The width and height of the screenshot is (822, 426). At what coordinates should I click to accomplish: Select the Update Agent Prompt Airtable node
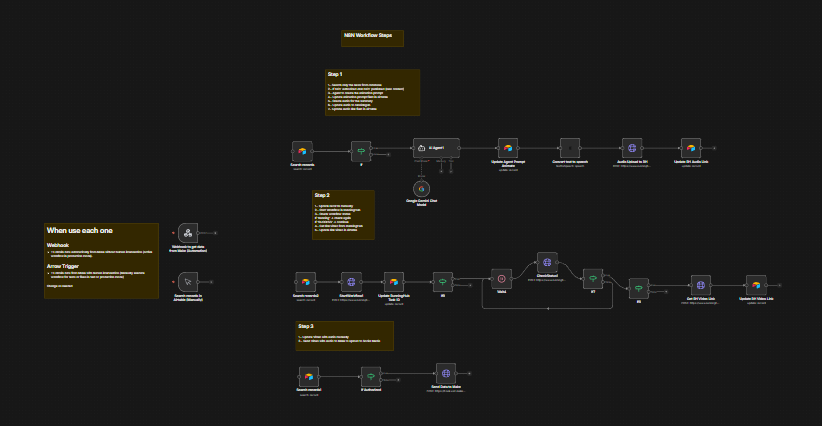pos(508,148)
